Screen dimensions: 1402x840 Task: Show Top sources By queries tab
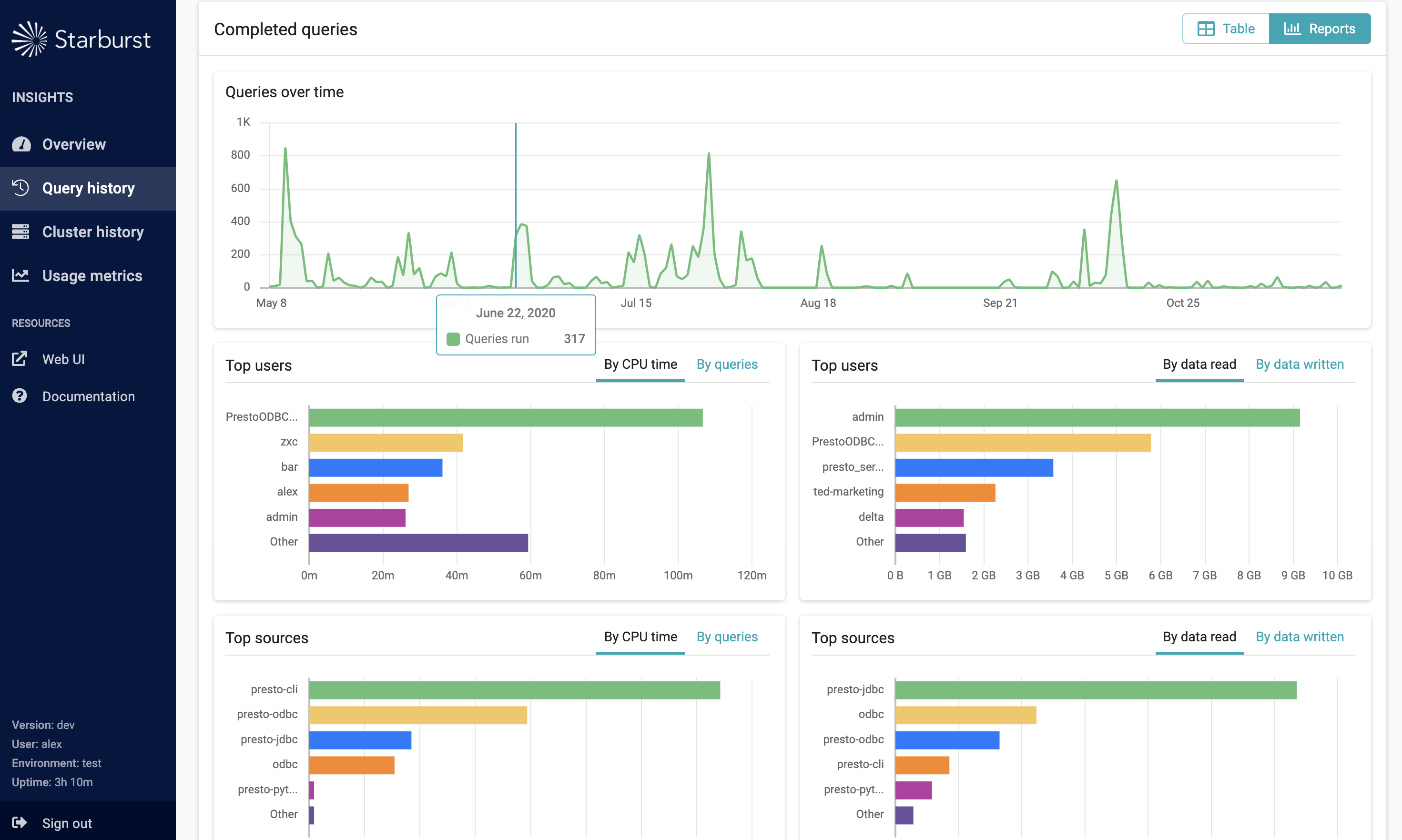click(x=727, y=637)
